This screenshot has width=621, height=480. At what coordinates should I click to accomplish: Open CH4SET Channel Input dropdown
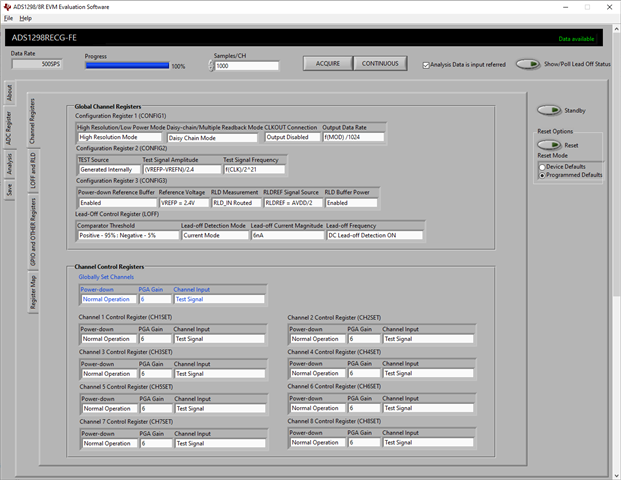click(428, 373)
